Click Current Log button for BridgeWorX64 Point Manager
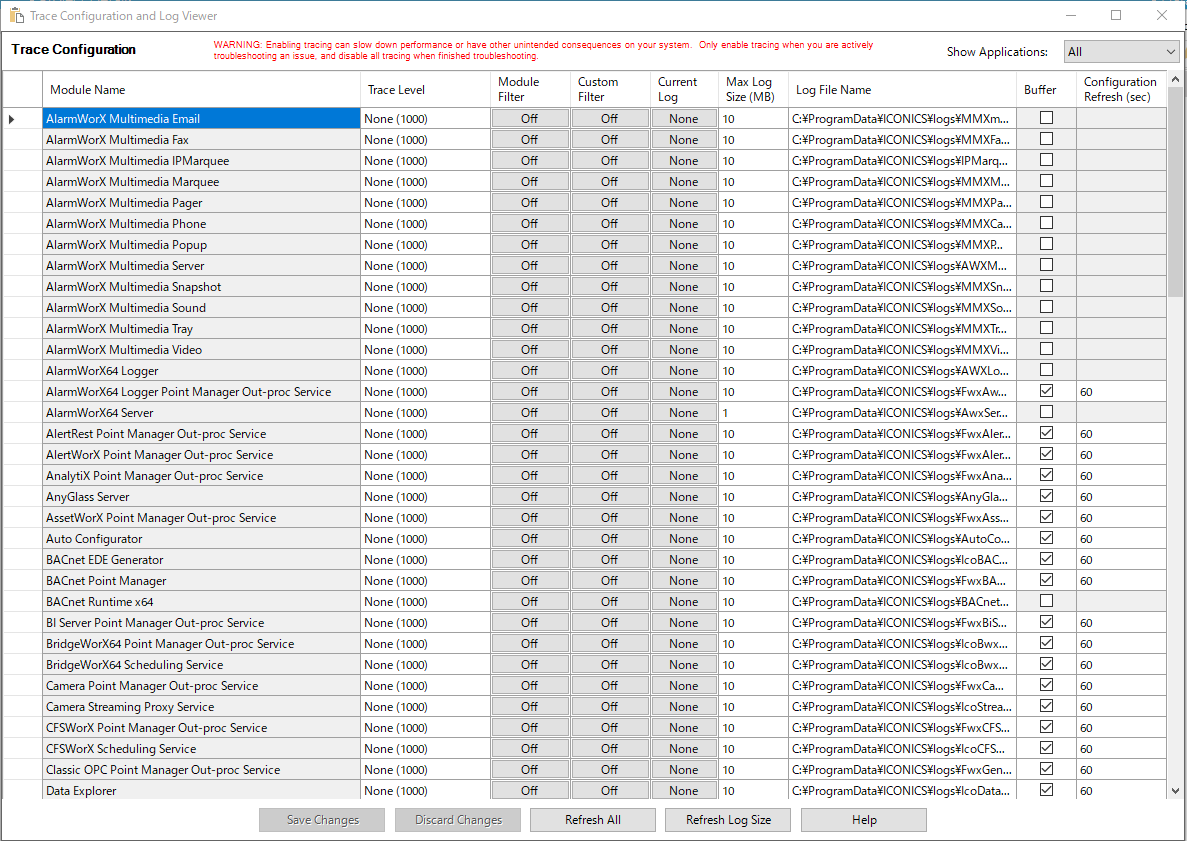1187x841 pixels. pyautogui.click(x=684, y=643)
